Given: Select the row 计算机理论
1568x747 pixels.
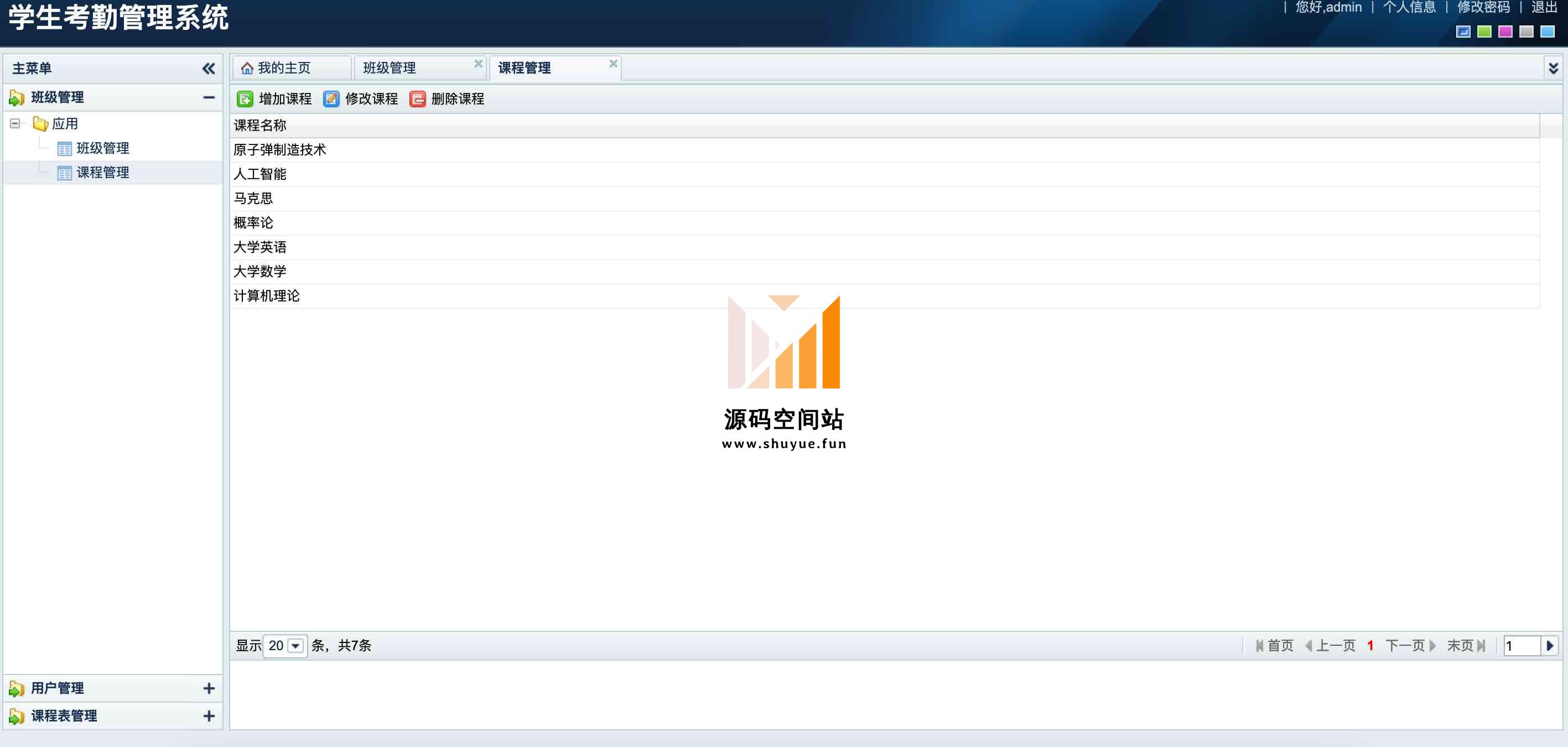Looking at the screenshot, I should 885,296.
